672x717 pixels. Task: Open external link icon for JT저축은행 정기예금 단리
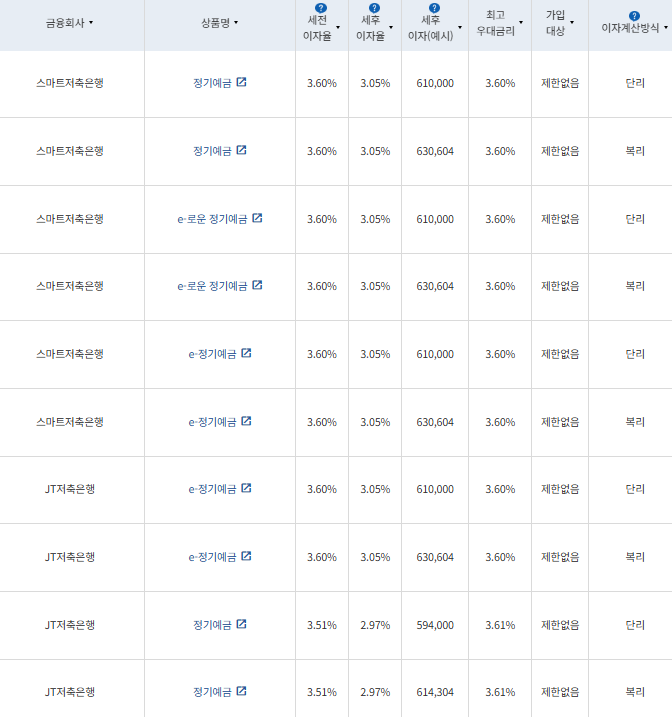pos(241,624)
